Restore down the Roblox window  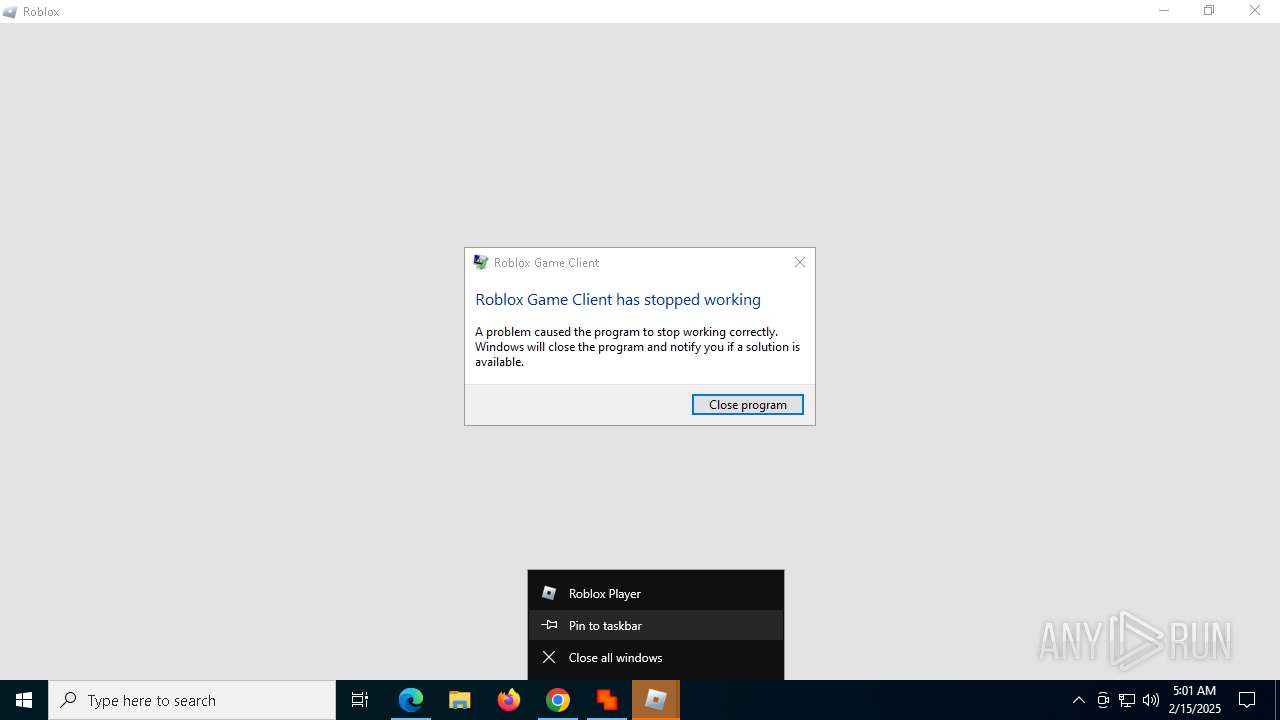[1209, 11]
